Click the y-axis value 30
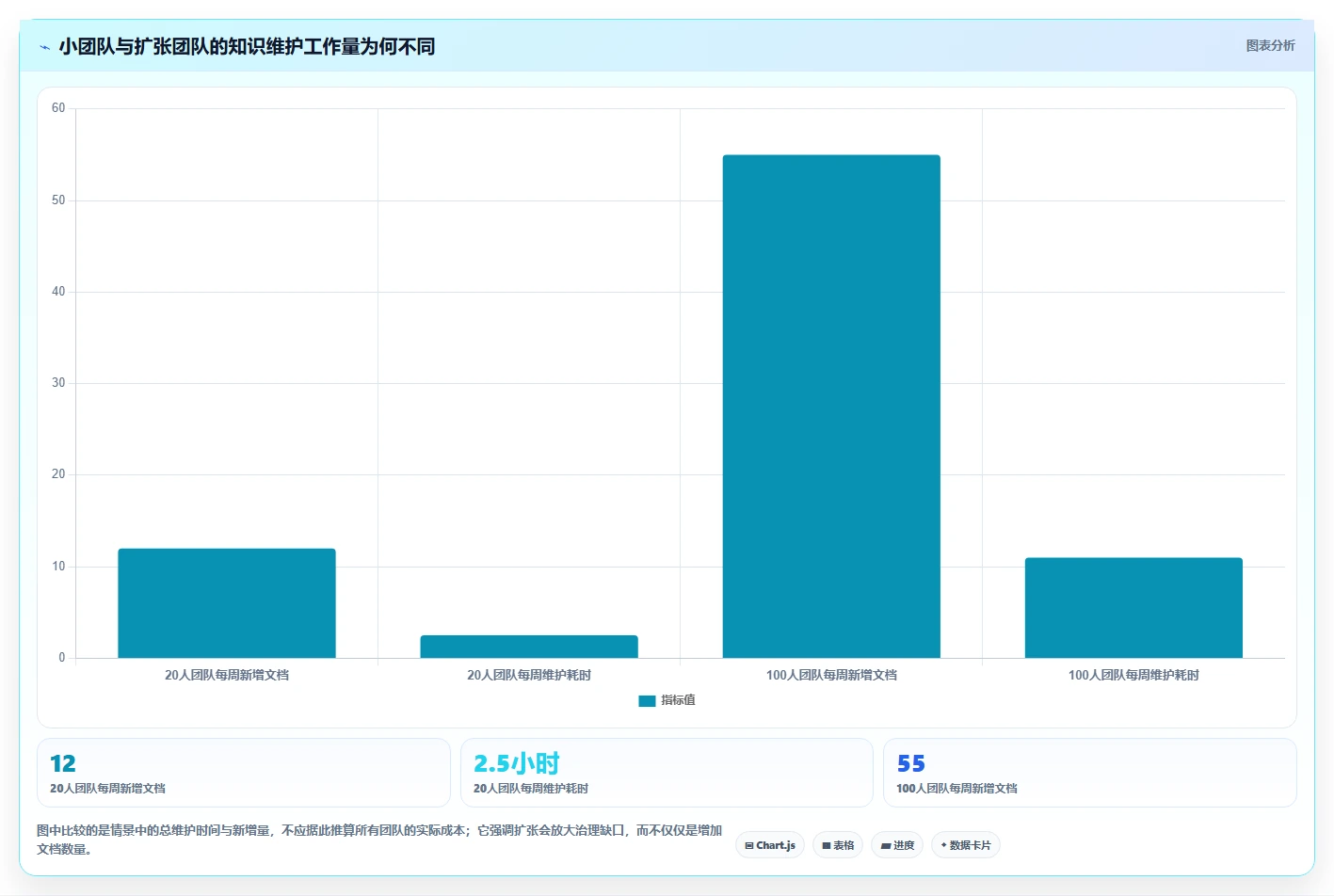This screenshot has height=896, width=1334. pyautogui.click(x=58, y=383)
